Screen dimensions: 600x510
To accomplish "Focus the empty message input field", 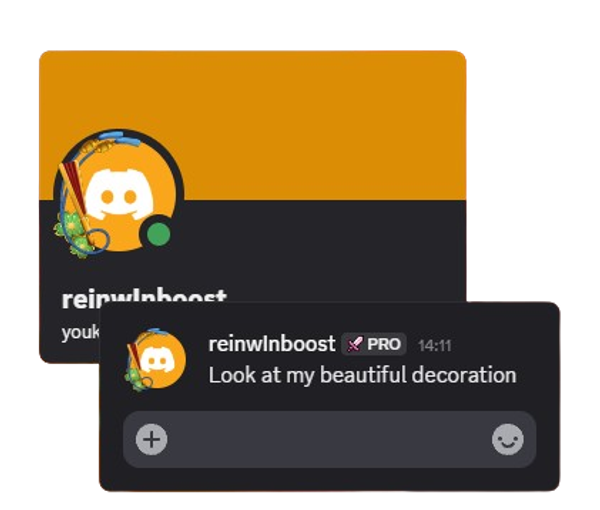I will point(329,439).
